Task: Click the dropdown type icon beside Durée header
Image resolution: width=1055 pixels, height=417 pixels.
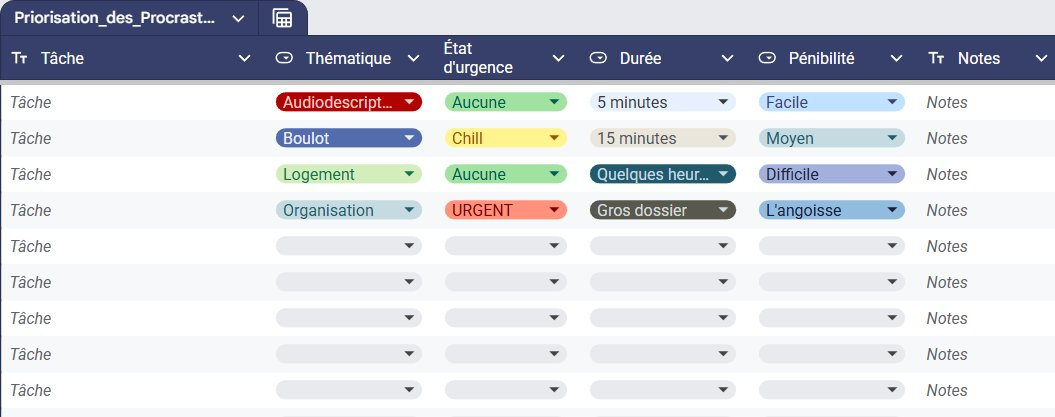Action: [x=598, y=59]
